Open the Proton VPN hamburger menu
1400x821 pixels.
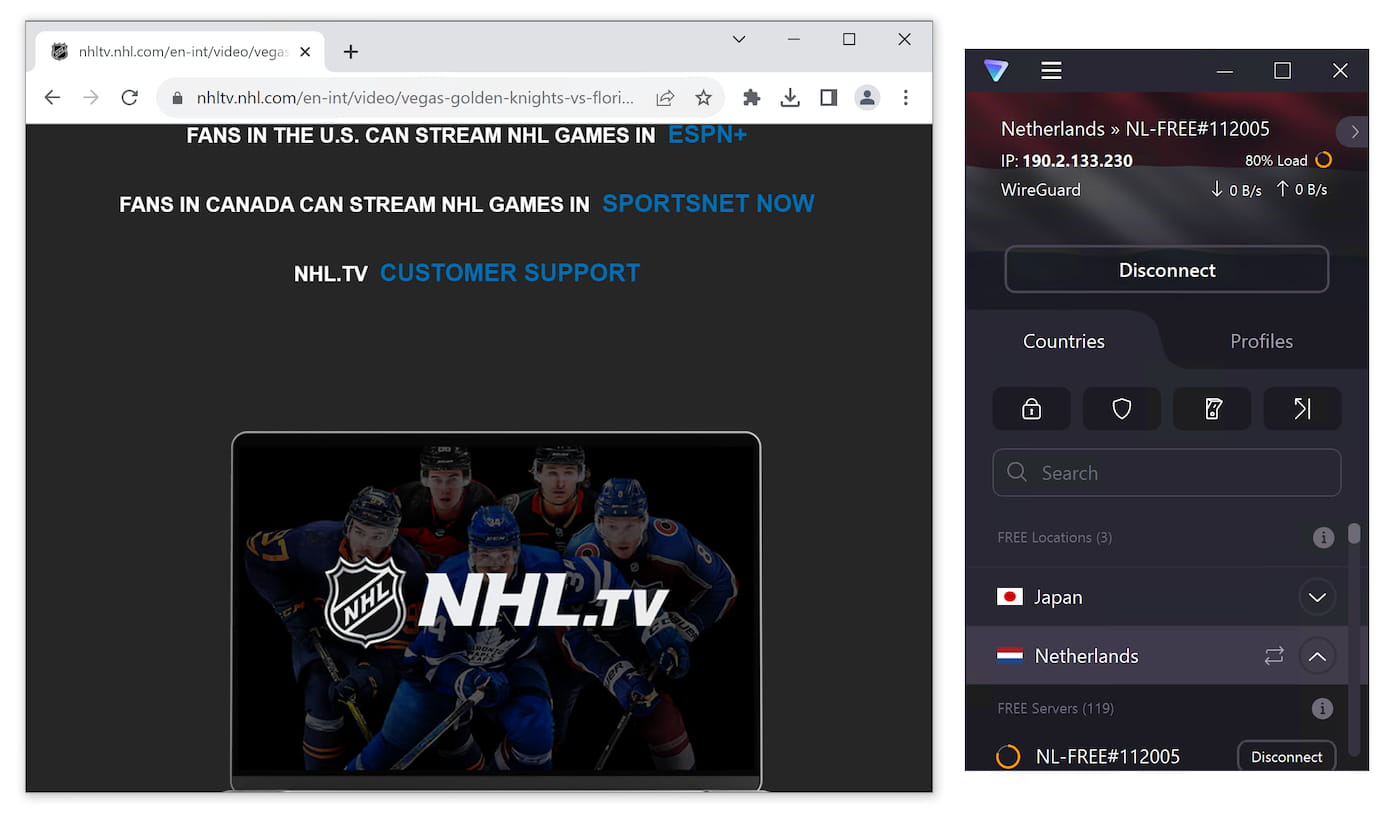pyautogui.click(x=1051, y=70)
